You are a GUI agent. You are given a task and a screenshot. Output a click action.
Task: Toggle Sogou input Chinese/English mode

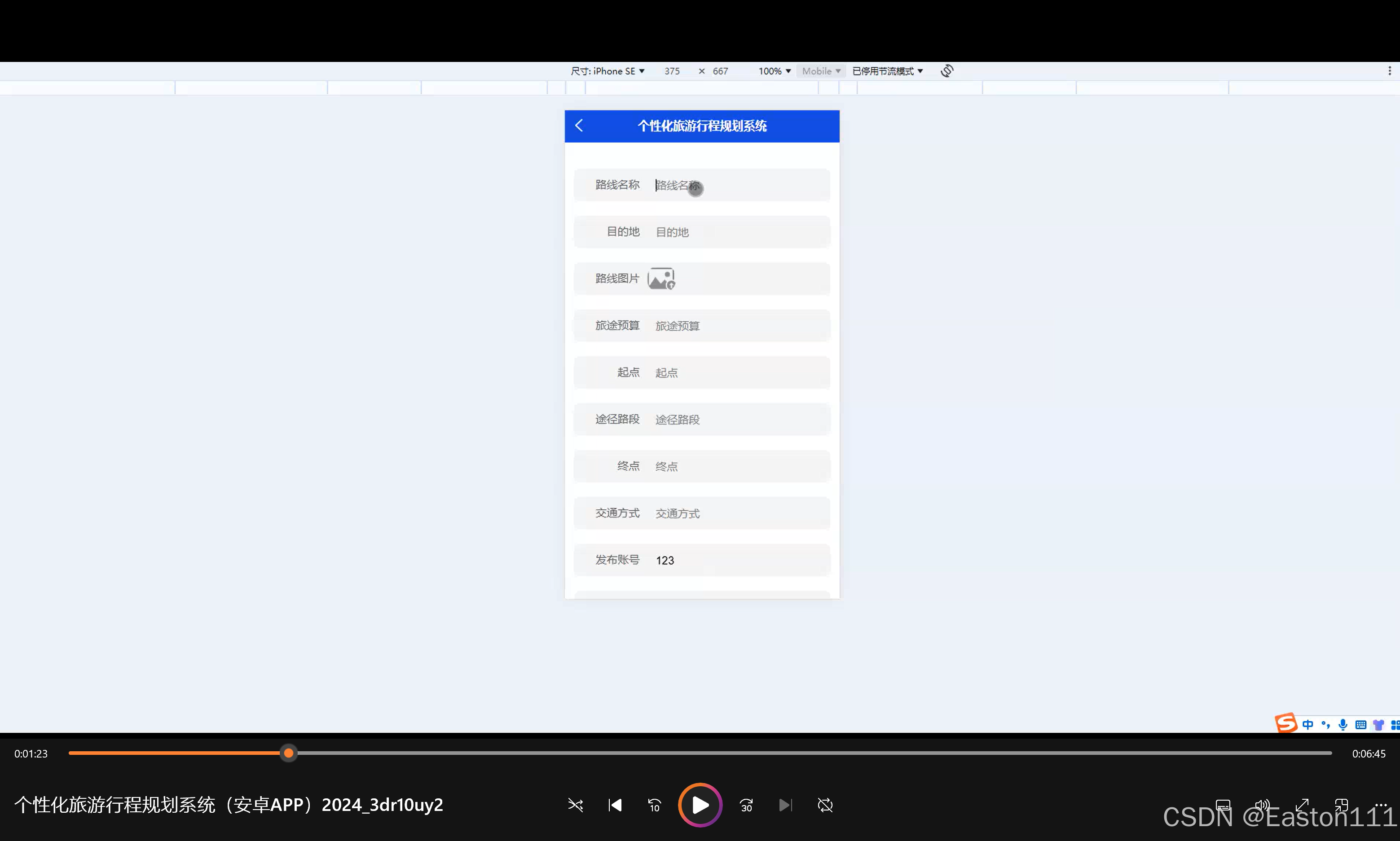click(1308, 724)
